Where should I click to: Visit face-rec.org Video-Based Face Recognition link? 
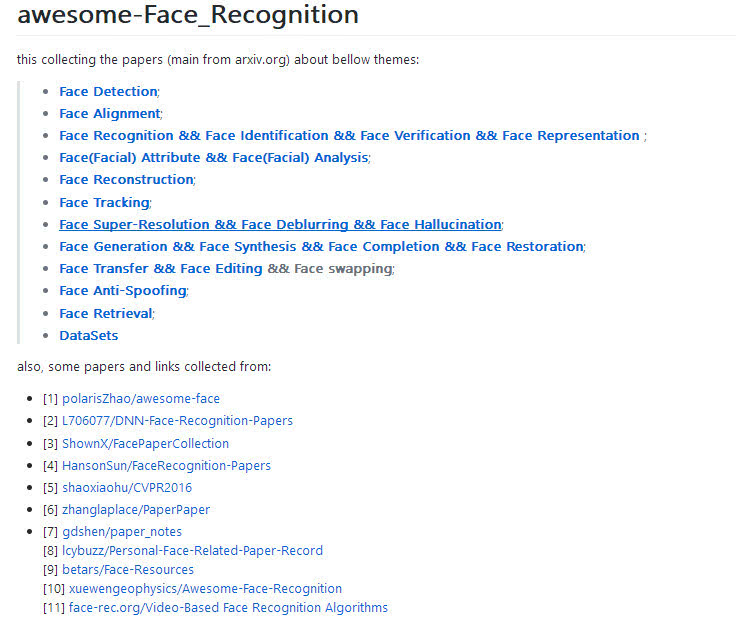coord(228,608)
